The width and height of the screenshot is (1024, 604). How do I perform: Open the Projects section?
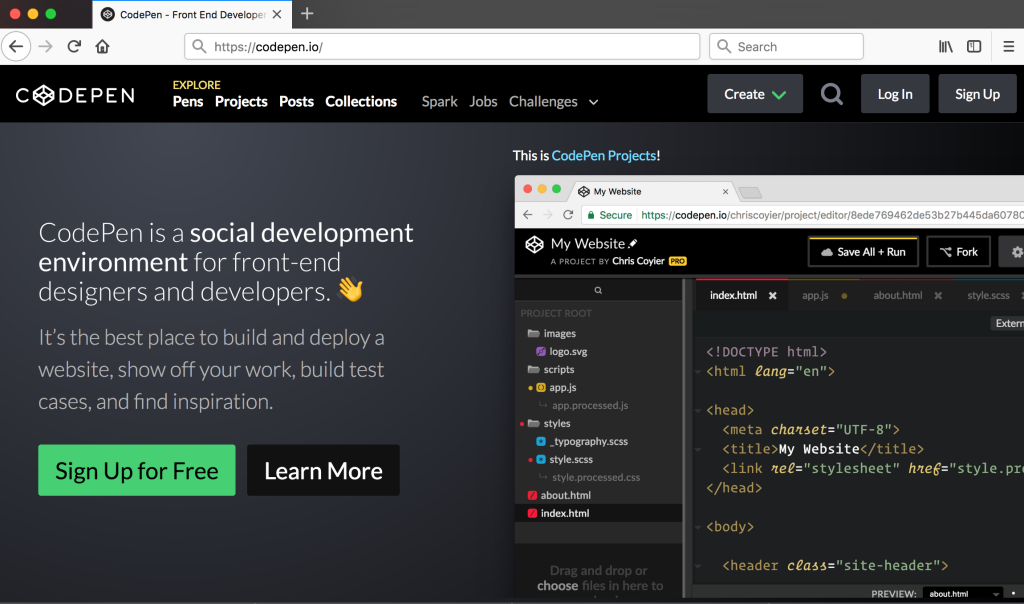point(241,101)
